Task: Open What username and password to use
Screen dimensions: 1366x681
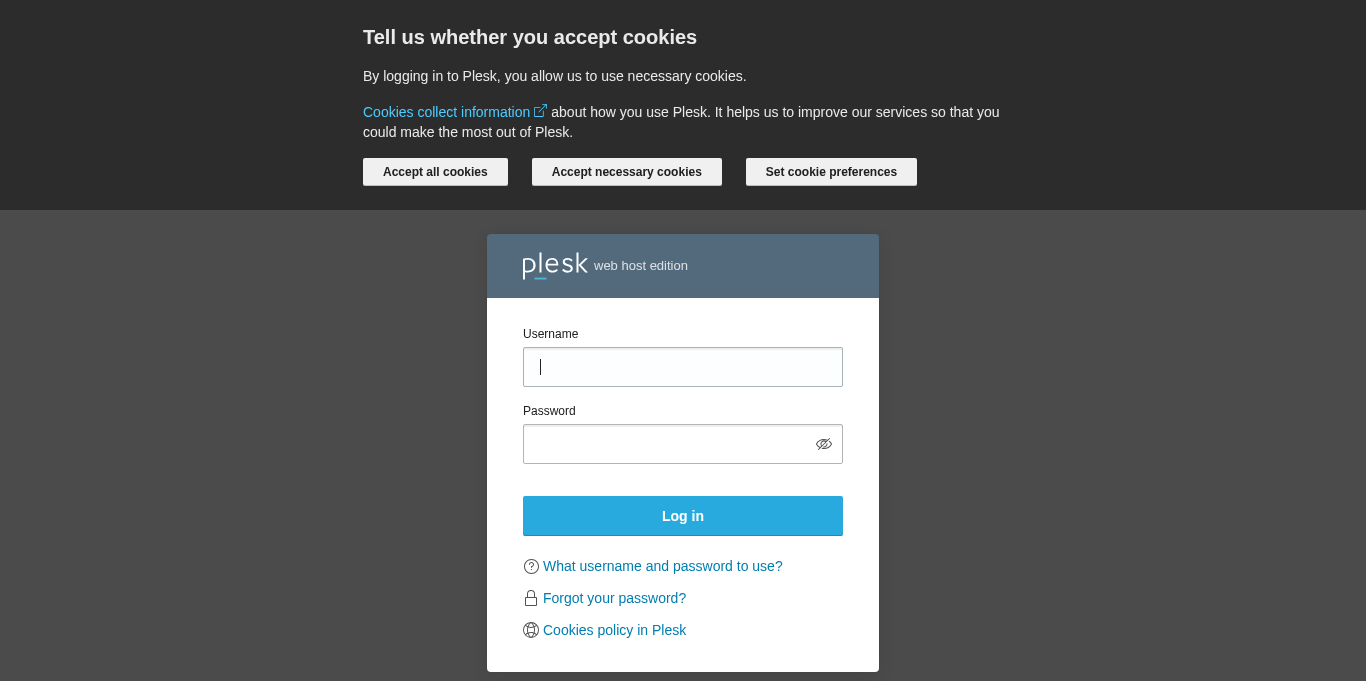Action: point(662,566)
